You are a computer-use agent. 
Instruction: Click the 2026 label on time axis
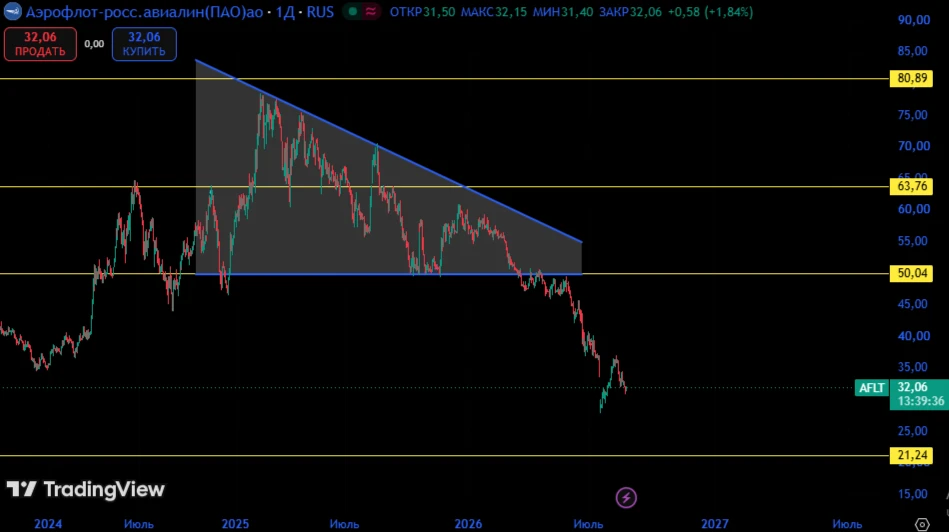point(468,524)
